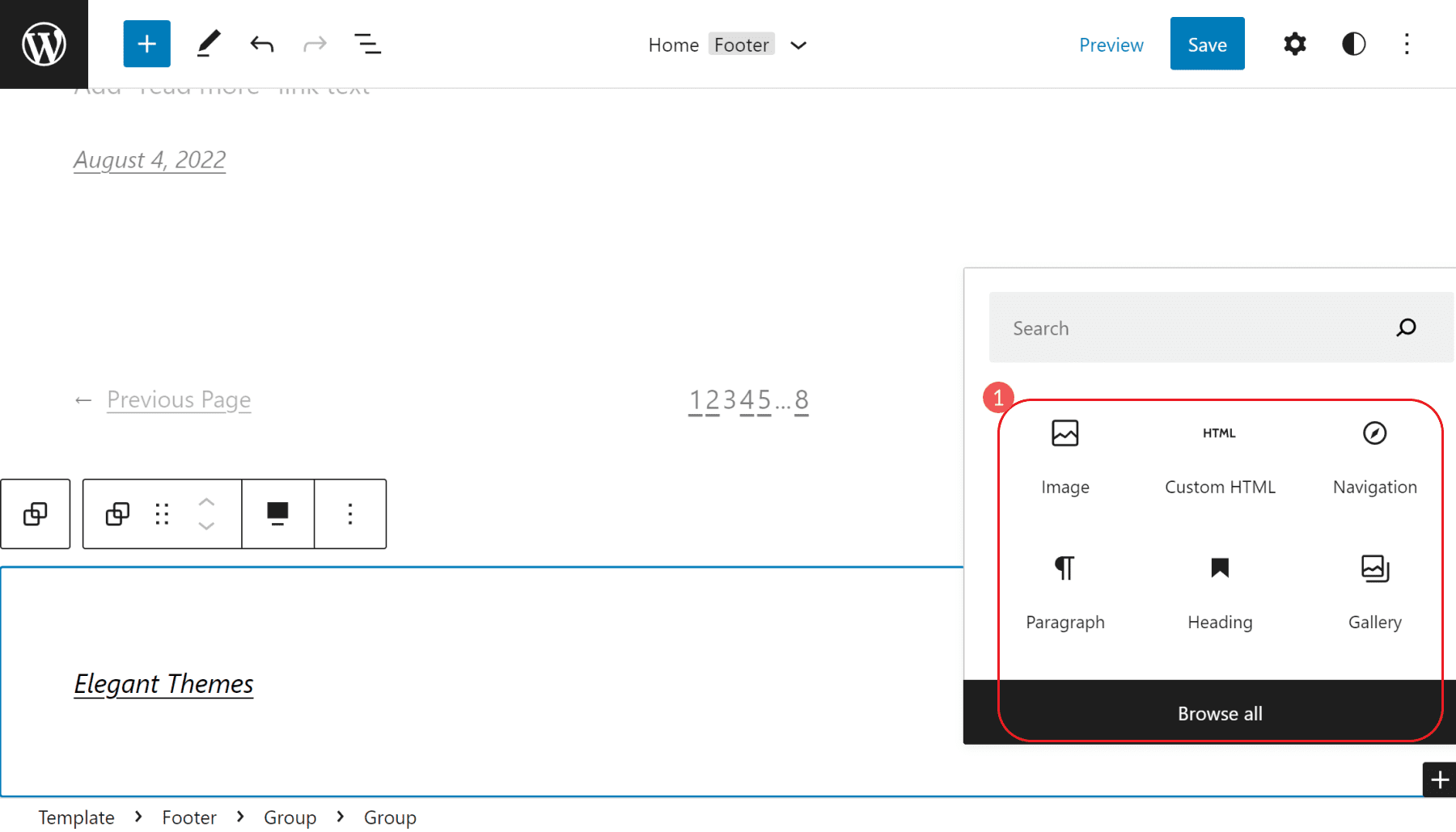This screenshot has height=832, width=1456.
Task: Insert a Custom HTML block
Action: [1219, 457]
